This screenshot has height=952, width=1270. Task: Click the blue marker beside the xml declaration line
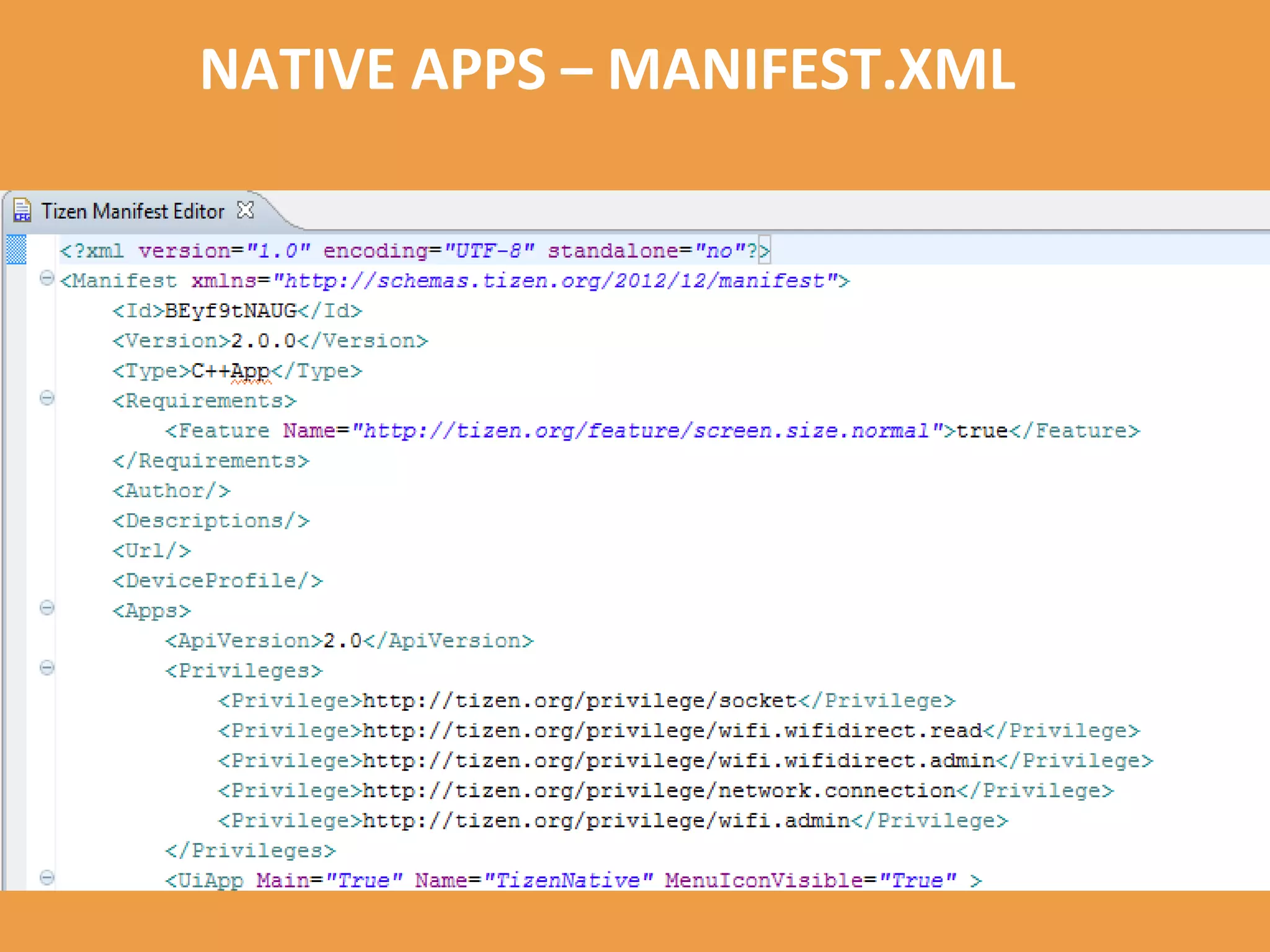16,250
